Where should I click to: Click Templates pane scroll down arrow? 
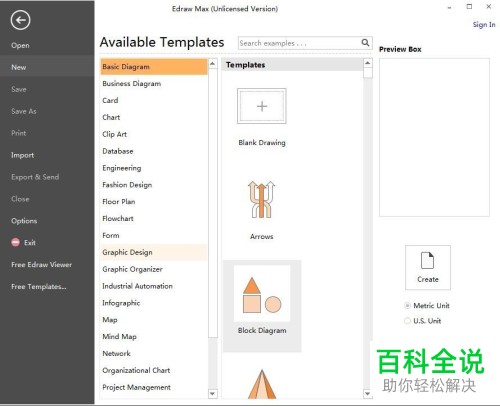(x=368, y=394)
